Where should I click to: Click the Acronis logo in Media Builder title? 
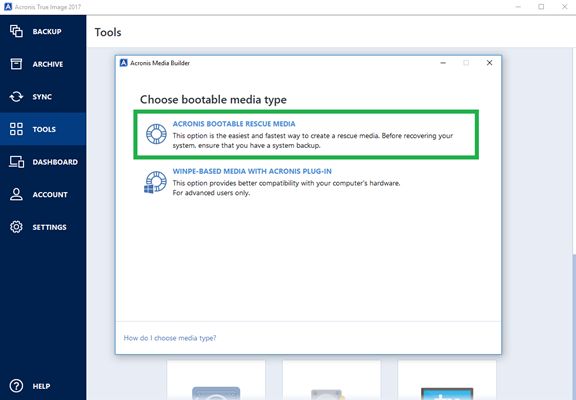[x=124, y=63]
